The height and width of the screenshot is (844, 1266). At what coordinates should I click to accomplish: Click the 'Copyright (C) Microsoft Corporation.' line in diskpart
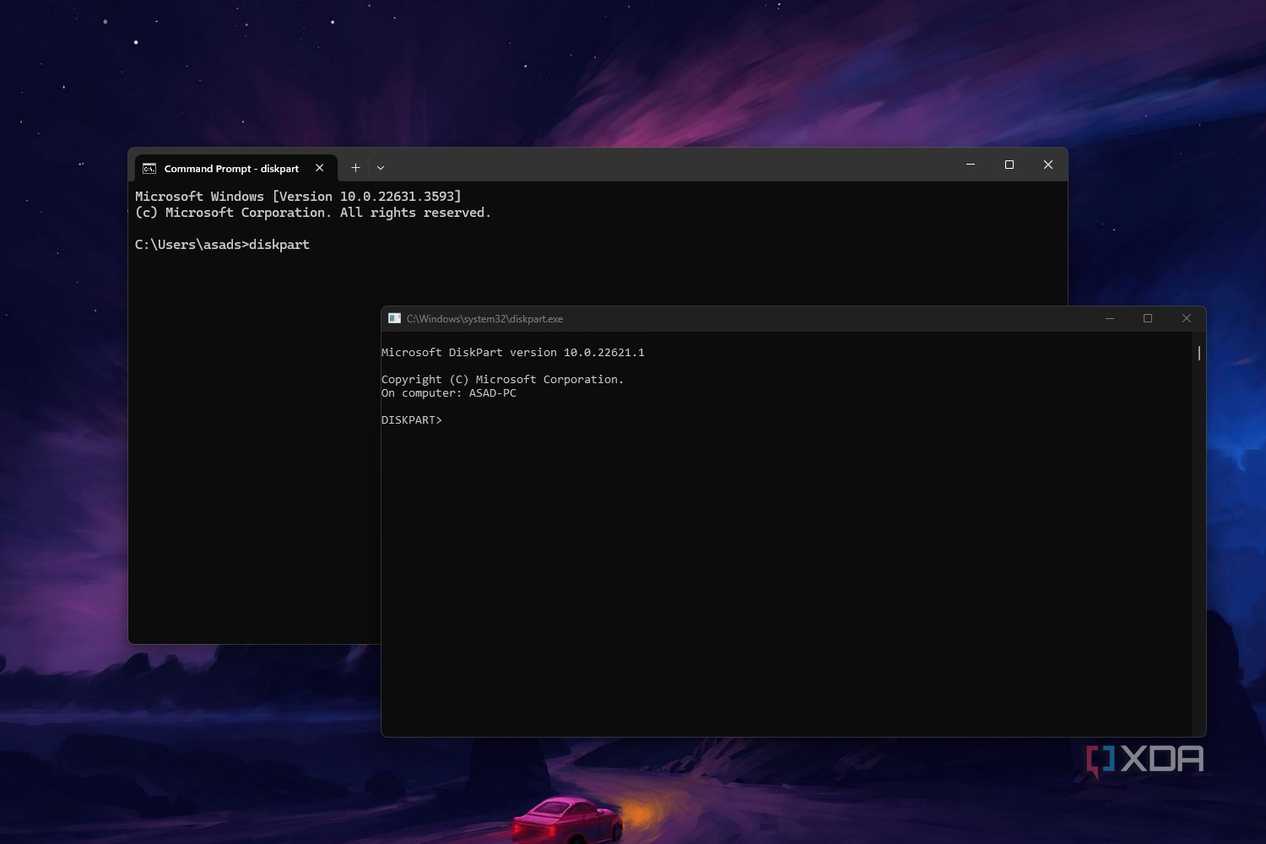pos(502,380)
